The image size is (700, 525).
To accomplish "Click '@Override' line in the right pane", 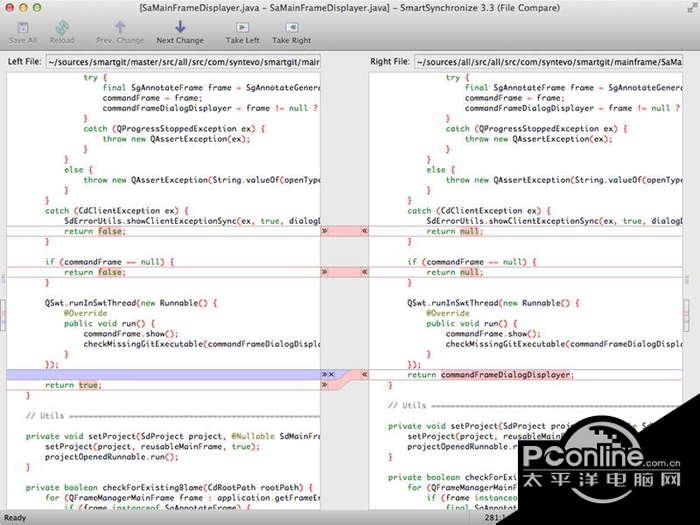I will pyautogui.click(x=448, y=313).
